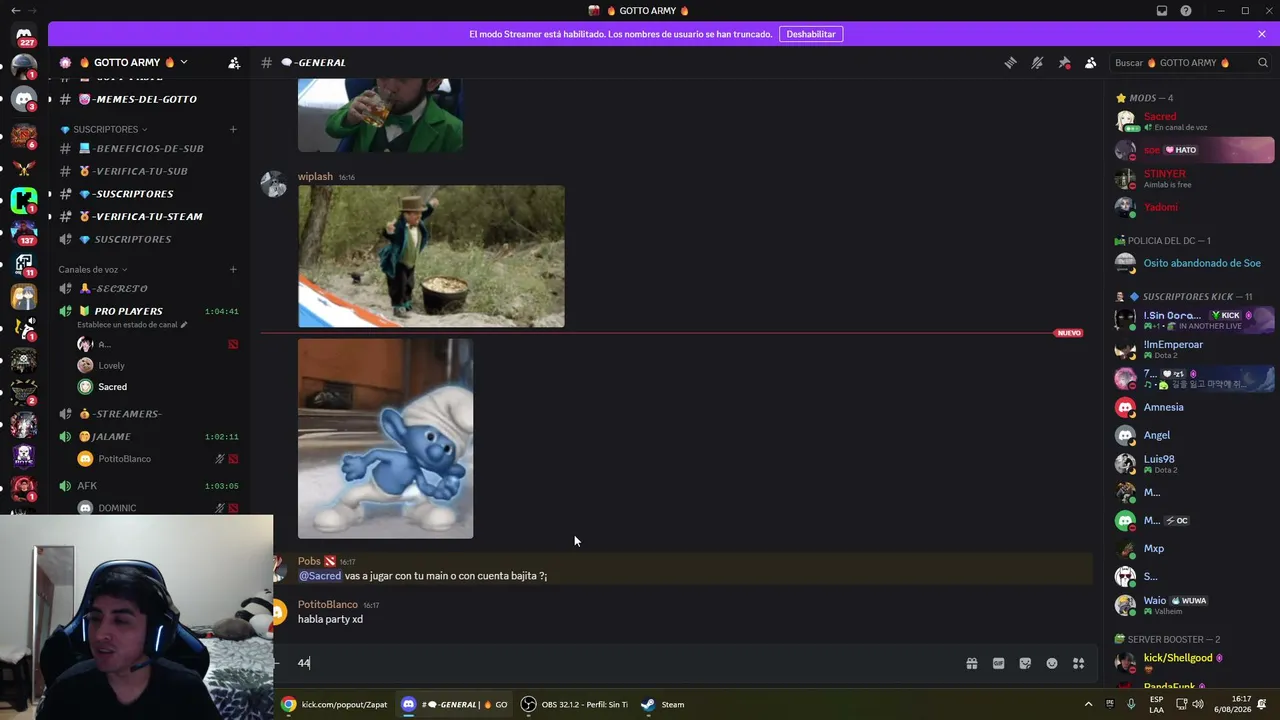Dismiss the Streamer mode banner
This screenshot has height=720, width=1280.
coord(1262,34)
